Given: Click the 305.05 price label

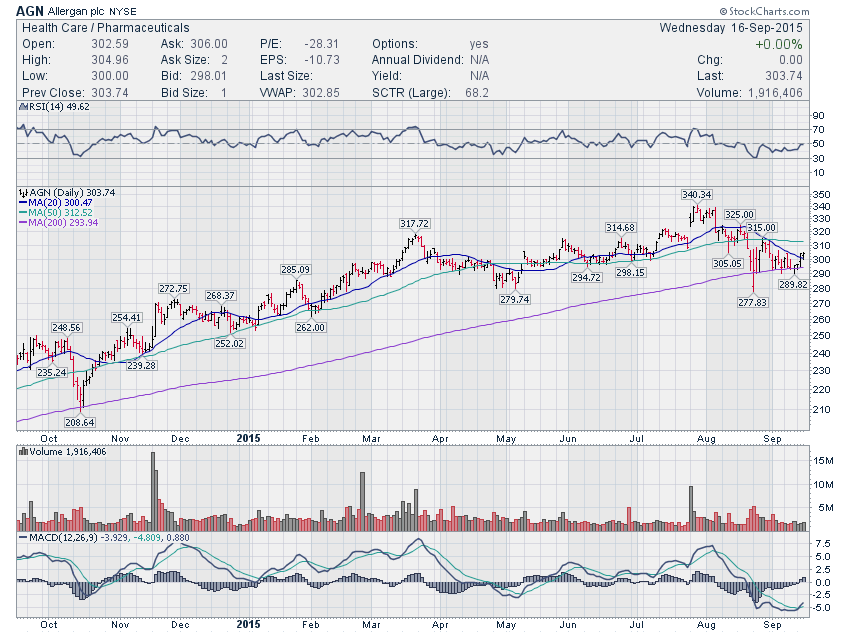Looking at the screenshot, I should click(x=727, y=263).
